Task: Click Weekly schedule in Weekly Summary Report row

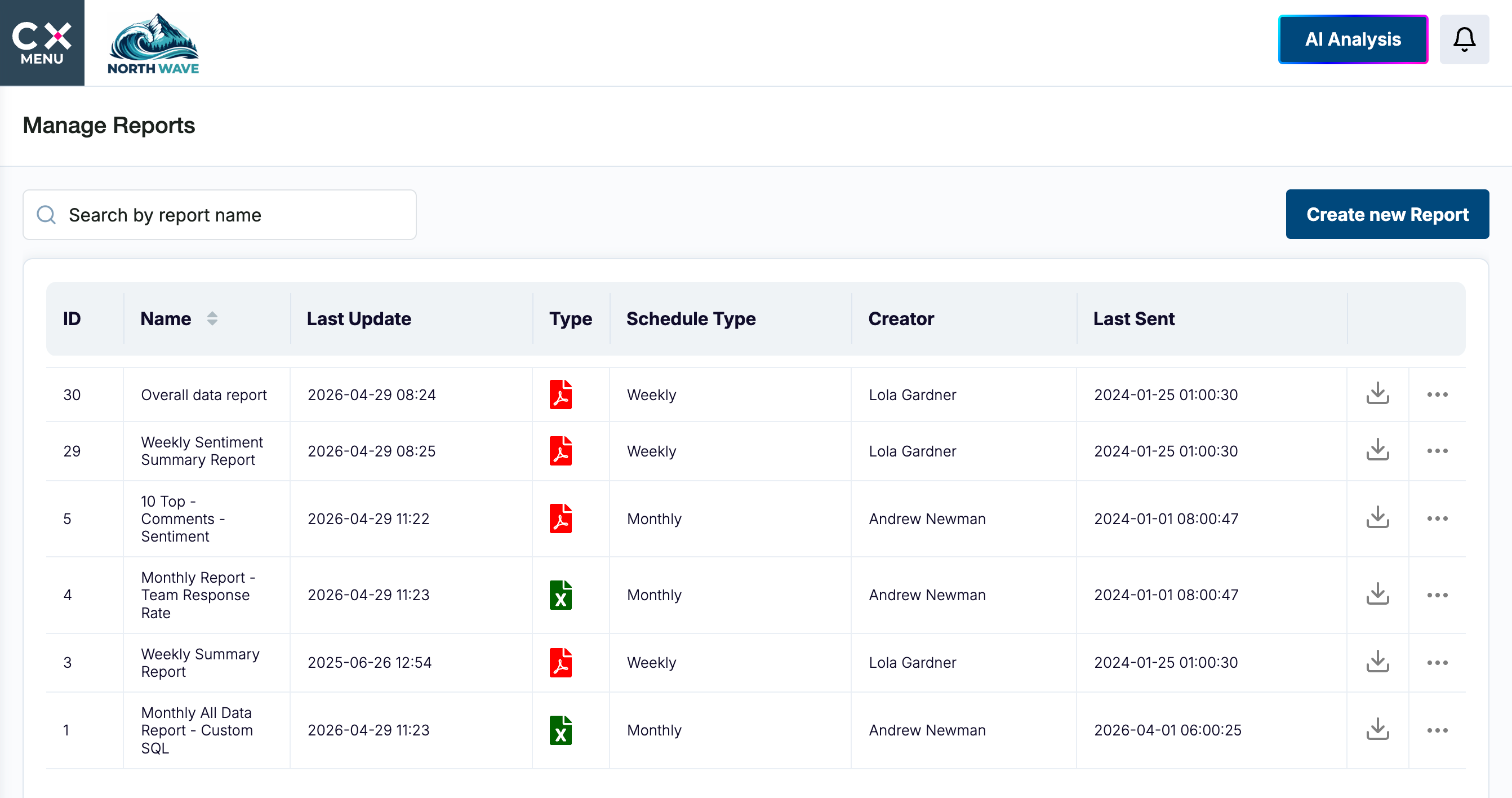Action: (652, 662)
